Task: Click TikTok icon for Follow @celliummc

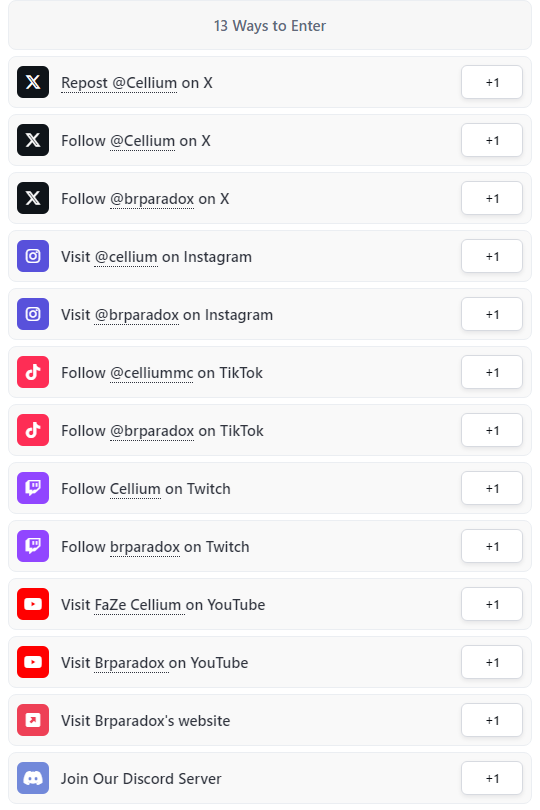Action: coord(33,372)
